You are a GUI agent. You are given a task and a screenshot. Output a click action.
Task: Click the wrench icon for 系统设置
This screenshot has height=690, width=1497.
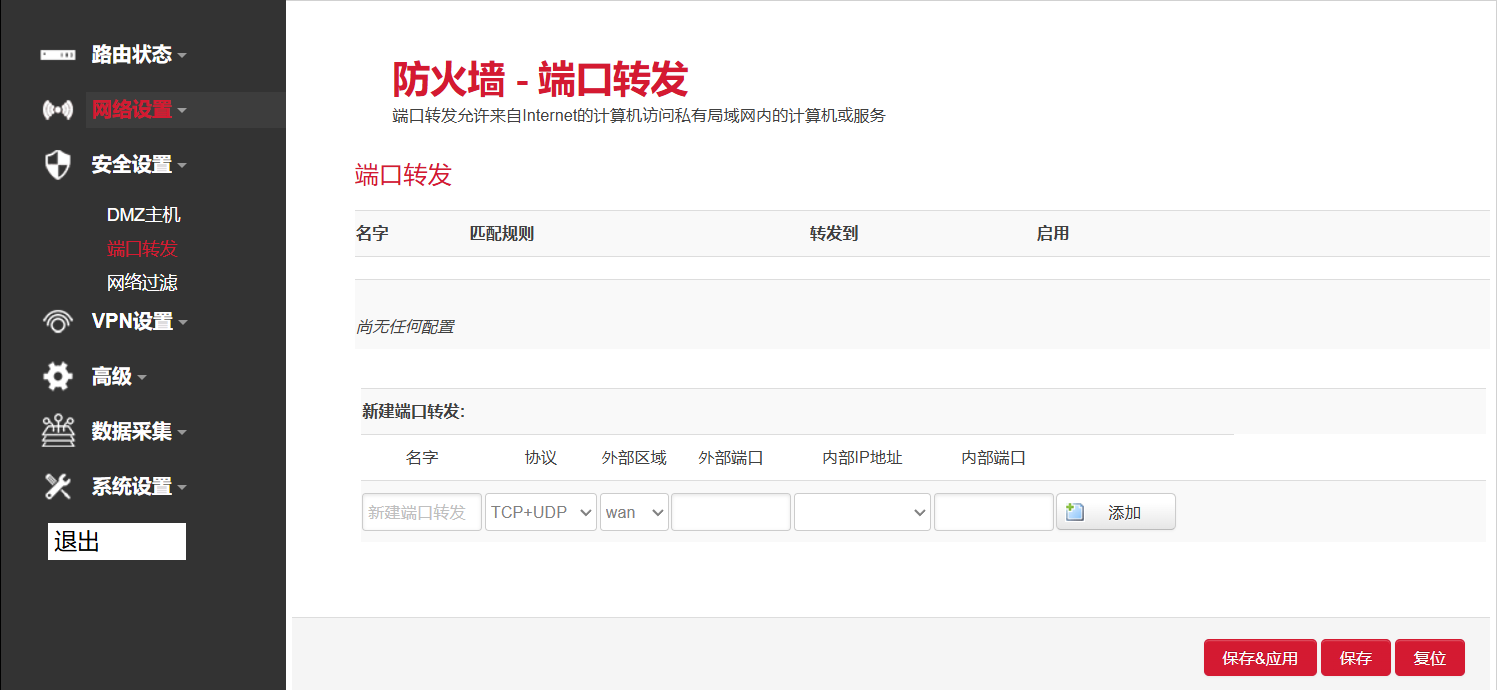click(x=57, y=485)
